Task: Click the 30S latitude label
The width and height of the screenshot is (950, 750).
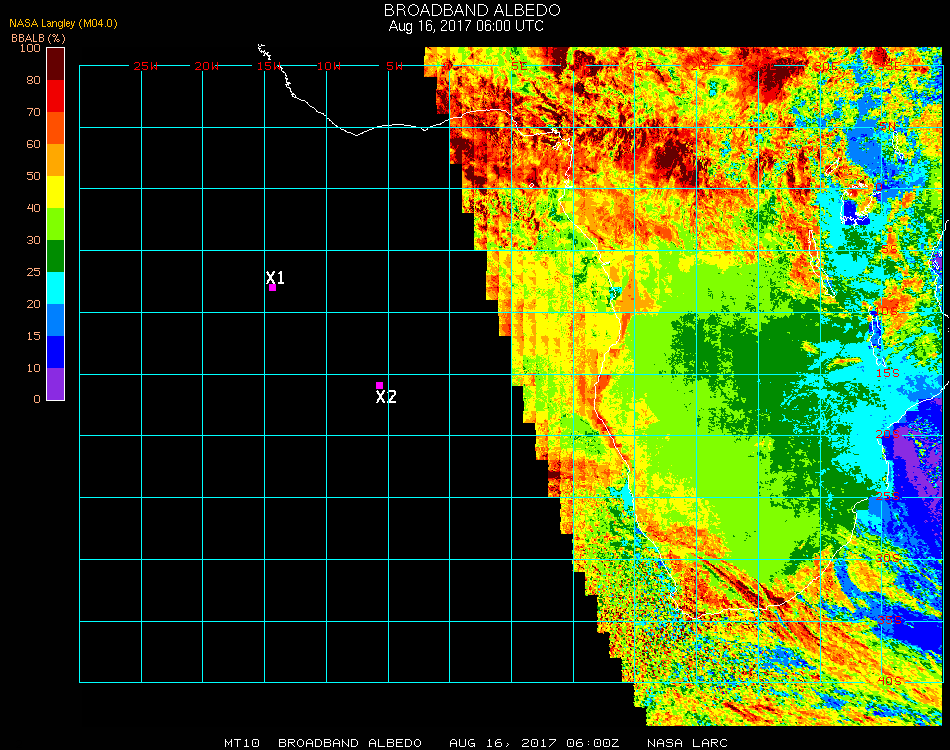Action: [x=888, y=557]
